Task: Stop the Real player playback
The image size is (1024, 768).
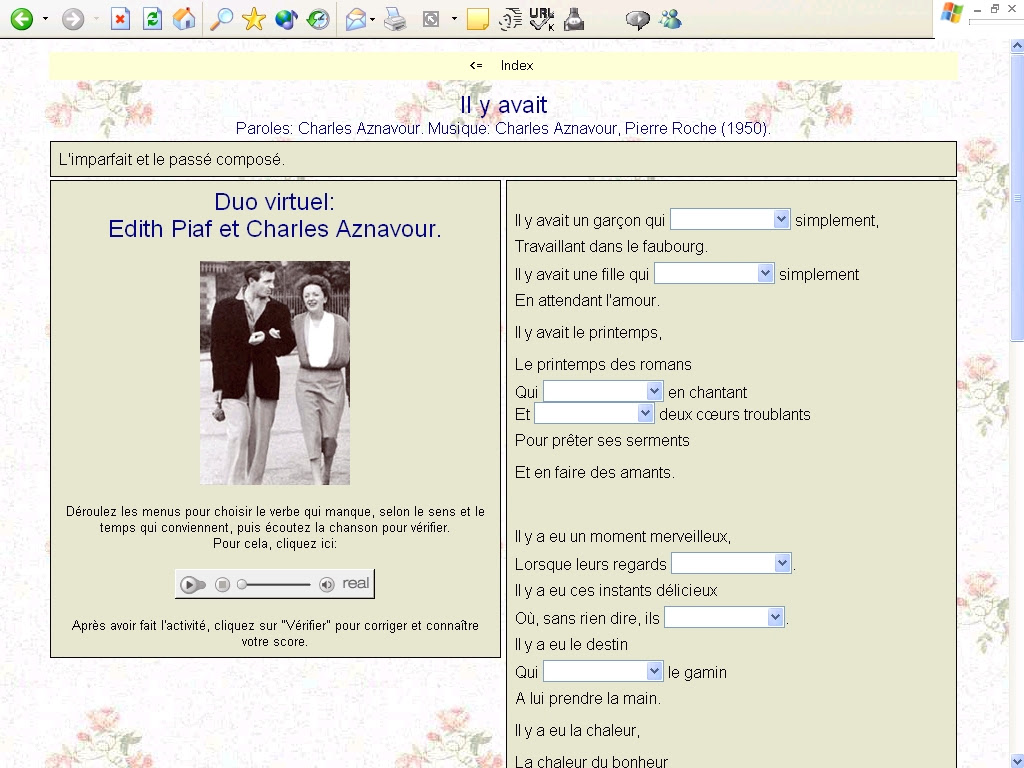Action: click(x=222, y=584)
